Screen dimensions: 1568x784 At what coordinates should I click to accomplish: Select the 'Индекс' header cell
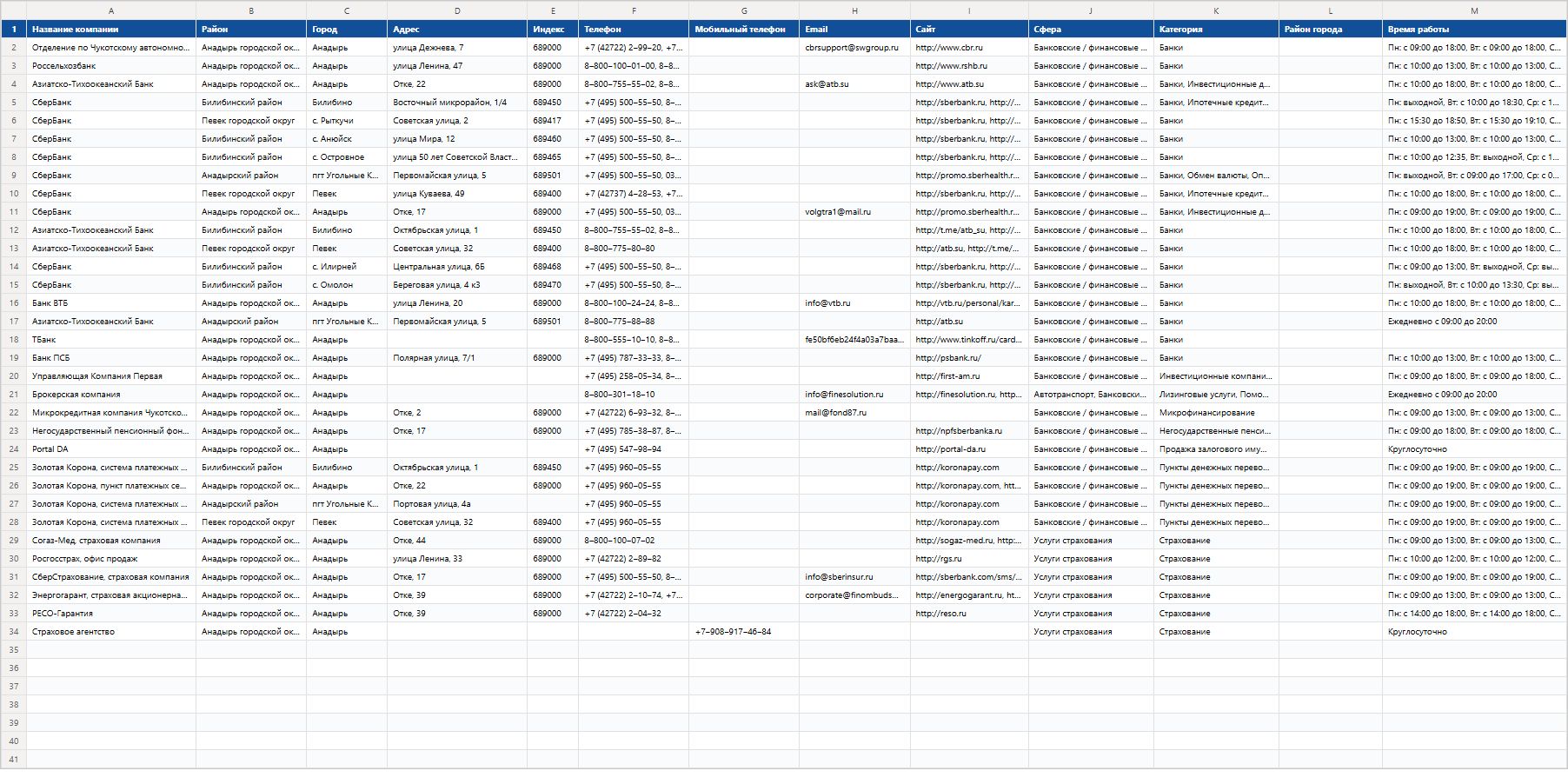tap(553, 29)
